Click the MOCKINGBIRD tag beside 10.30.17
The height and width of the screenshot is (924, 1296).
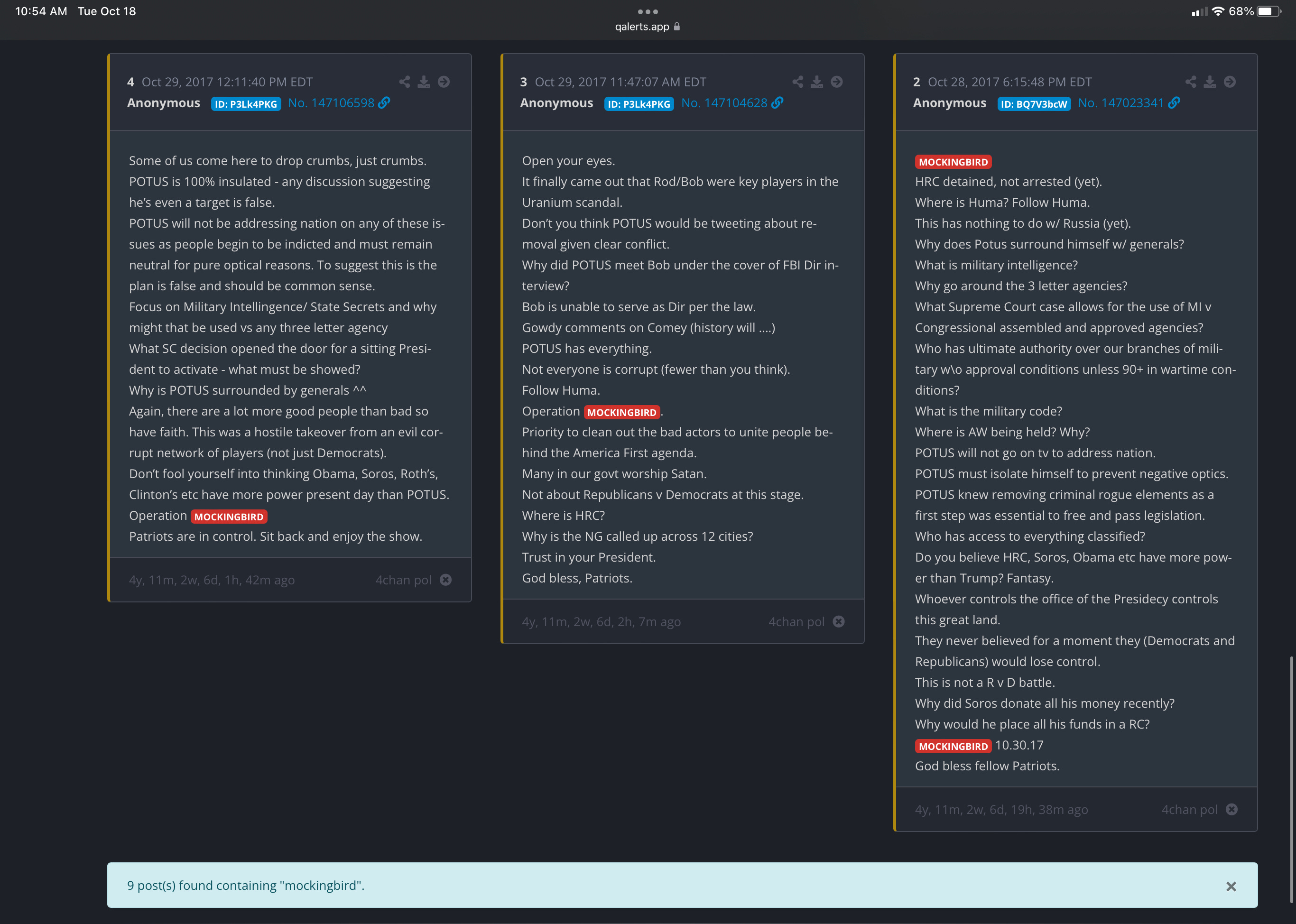coord(953,746)
